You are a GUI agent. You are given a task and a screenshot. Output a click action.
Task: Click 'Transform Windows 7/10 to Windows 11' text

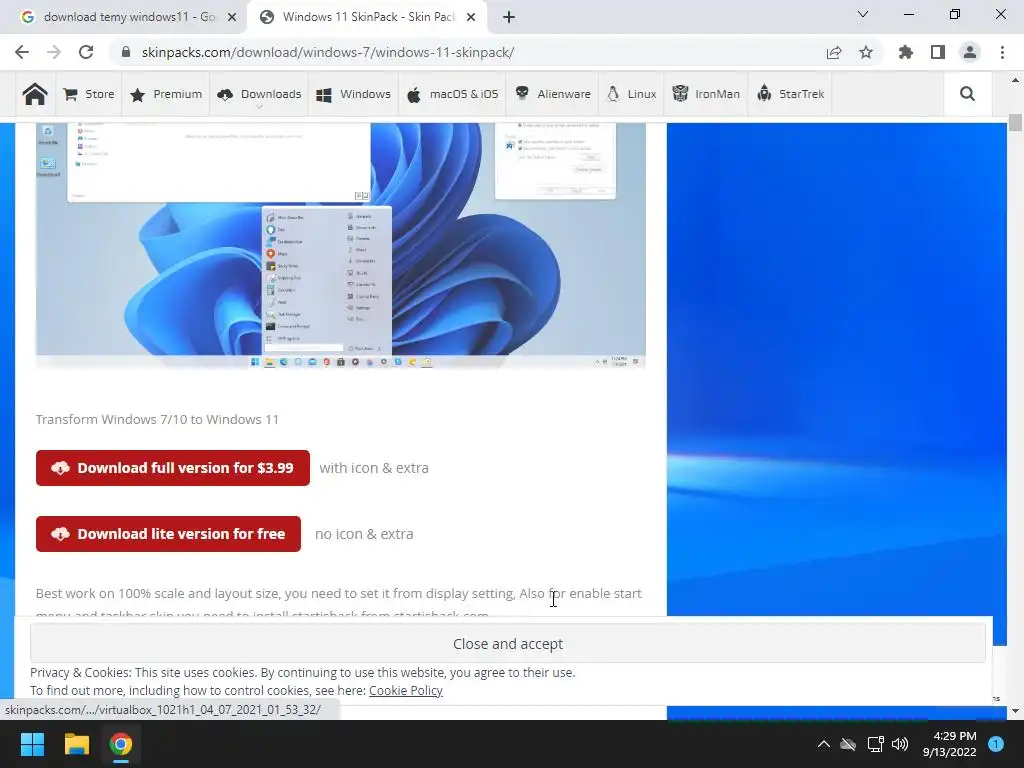157,419
